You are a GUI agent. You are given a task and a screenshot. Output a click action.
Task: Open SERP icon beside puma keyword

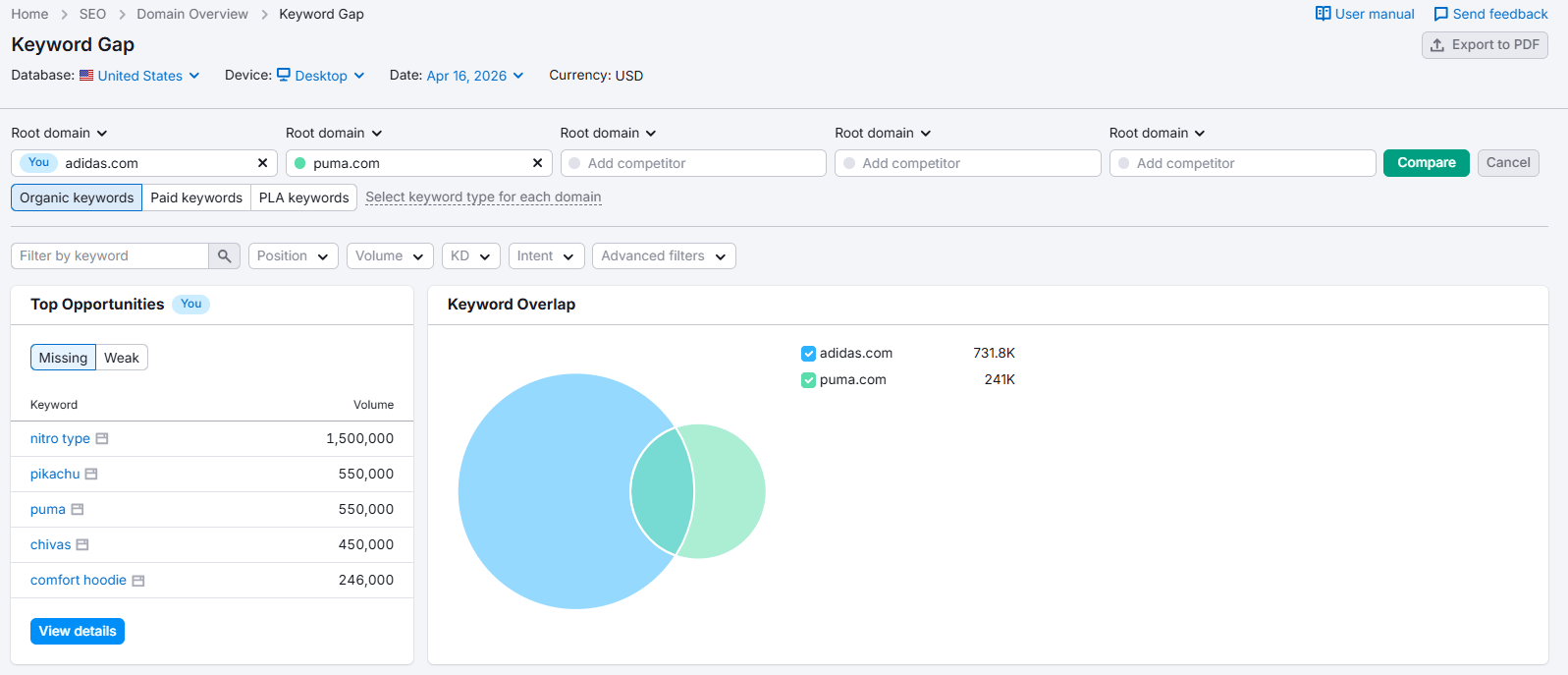point(78,510)
